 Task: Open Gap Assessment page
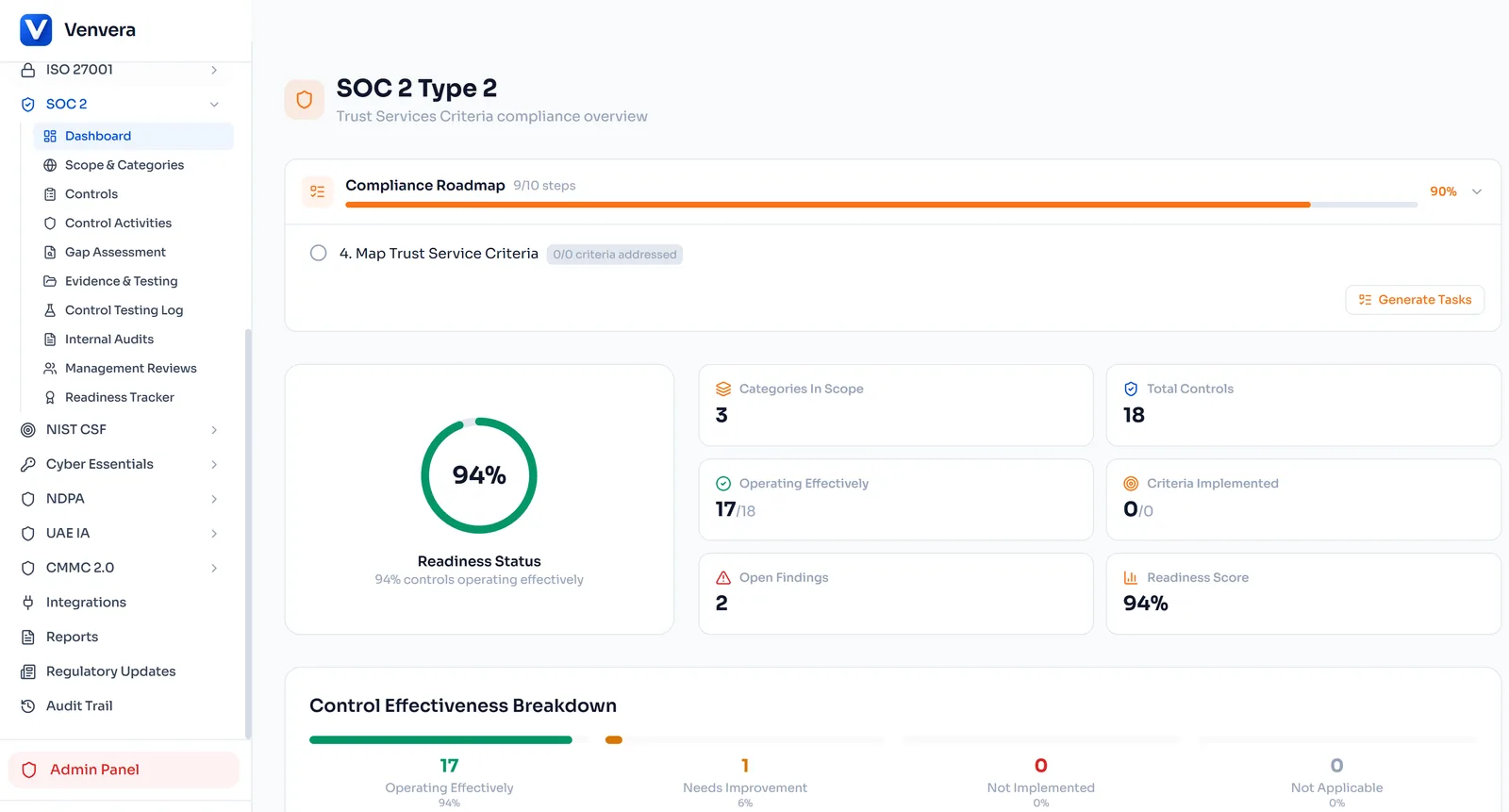pyautogui.click(x=133, y=253)
